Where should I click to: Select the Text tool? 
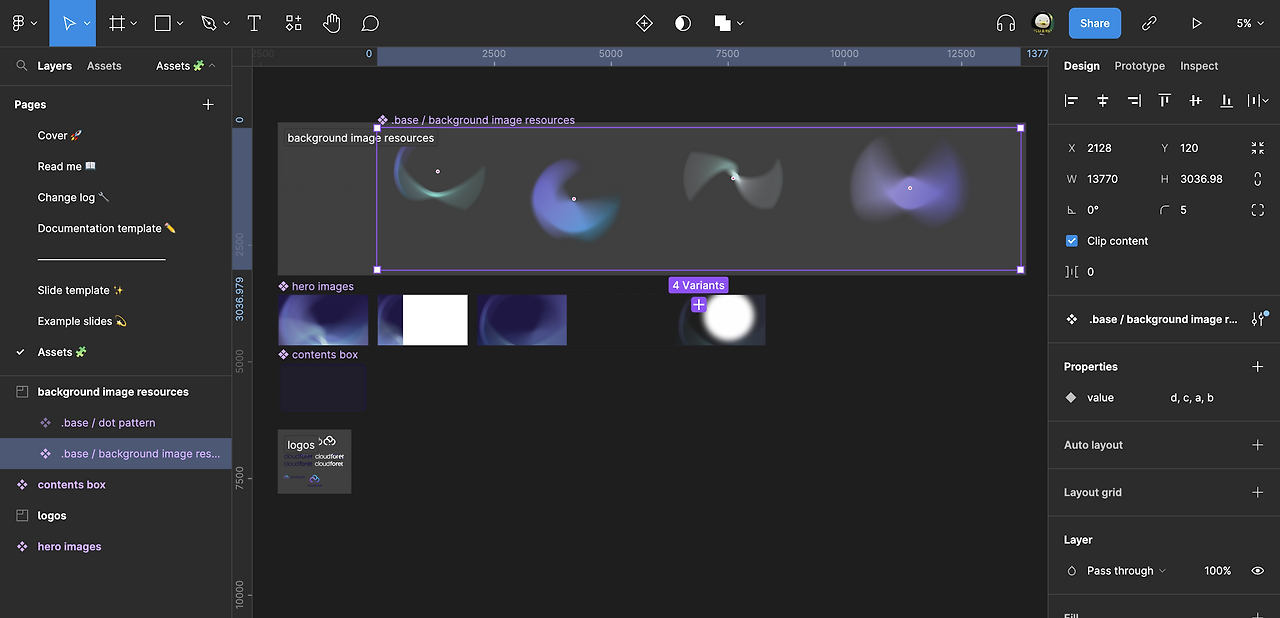pos(254,23)
